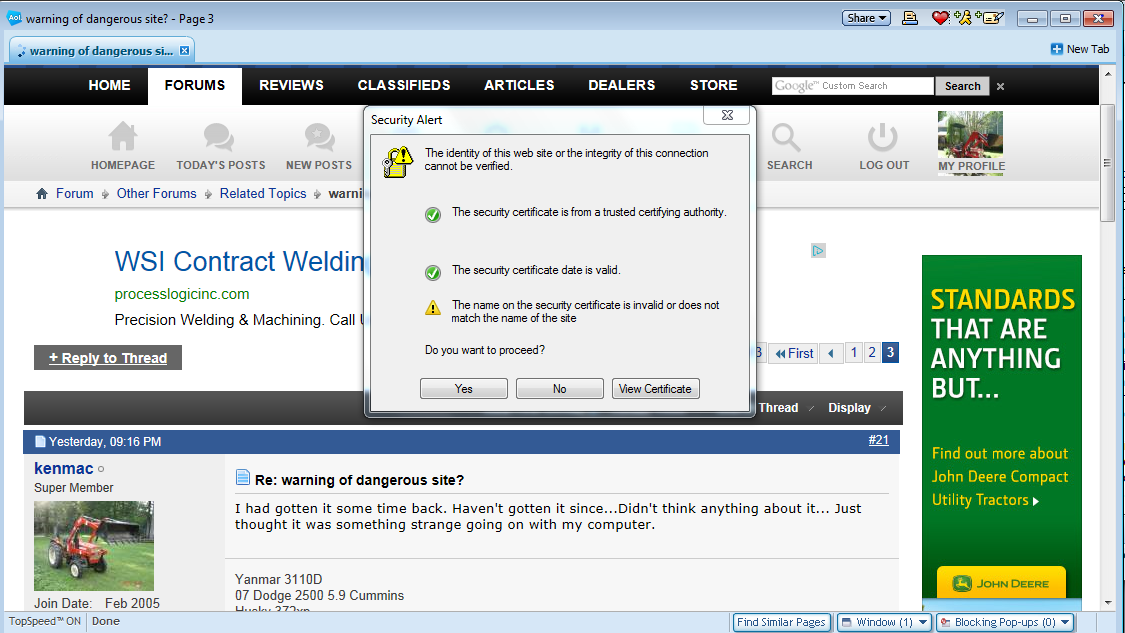The height and width of the screenshot is (633, 1125).
Task: Click the write mail icon with pen
Action: point(991,18)
